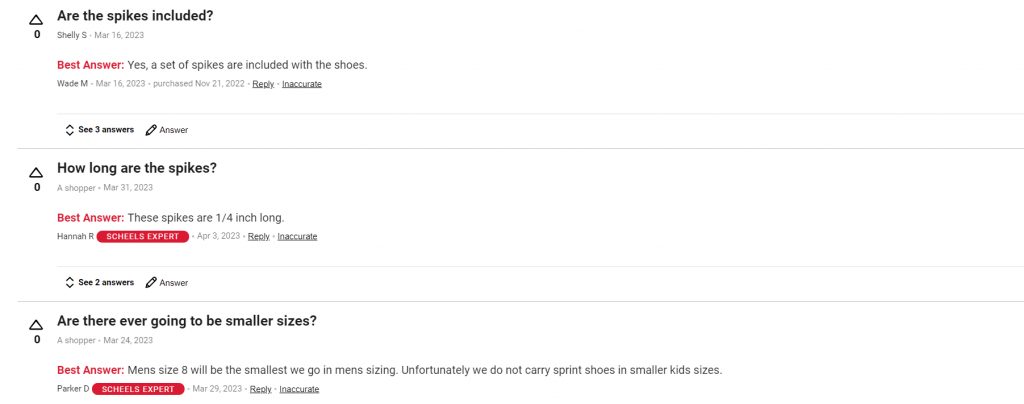1024x404 pixels.
Task: Expand 'See 2 answers' chevron icon
Action: 70,283
